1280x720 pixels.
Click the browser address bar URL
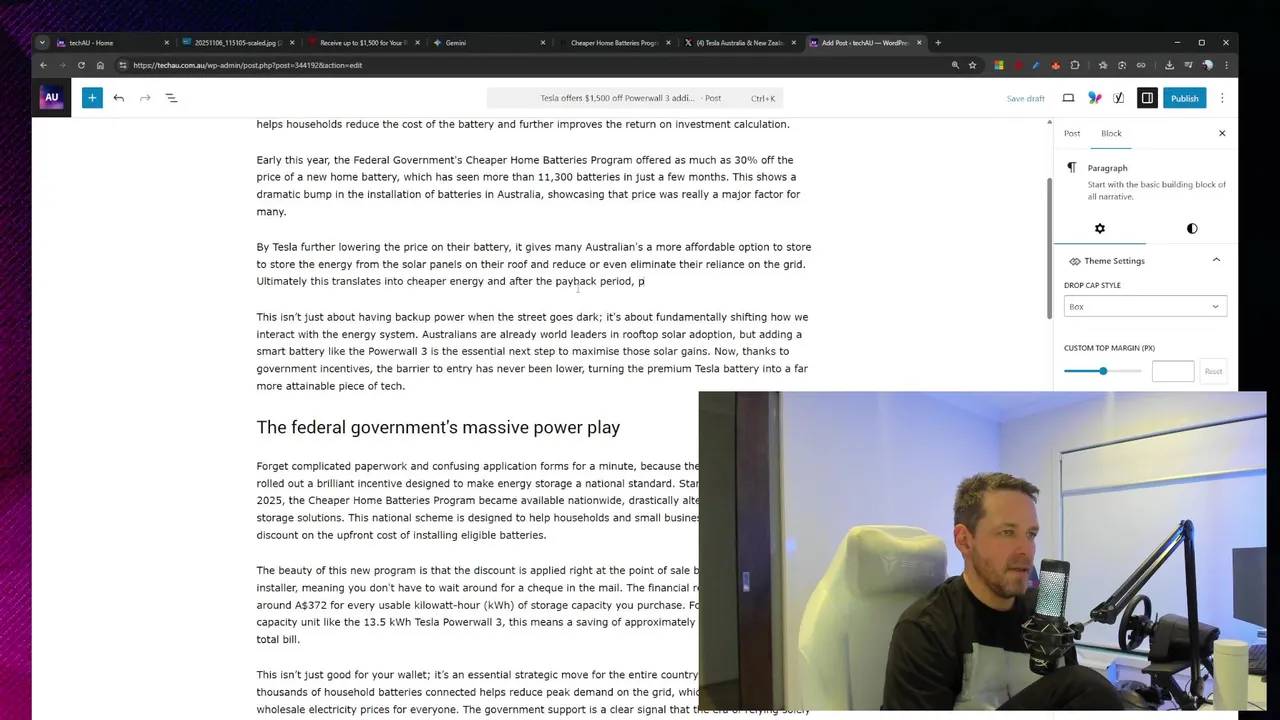(x=248, y=65)
